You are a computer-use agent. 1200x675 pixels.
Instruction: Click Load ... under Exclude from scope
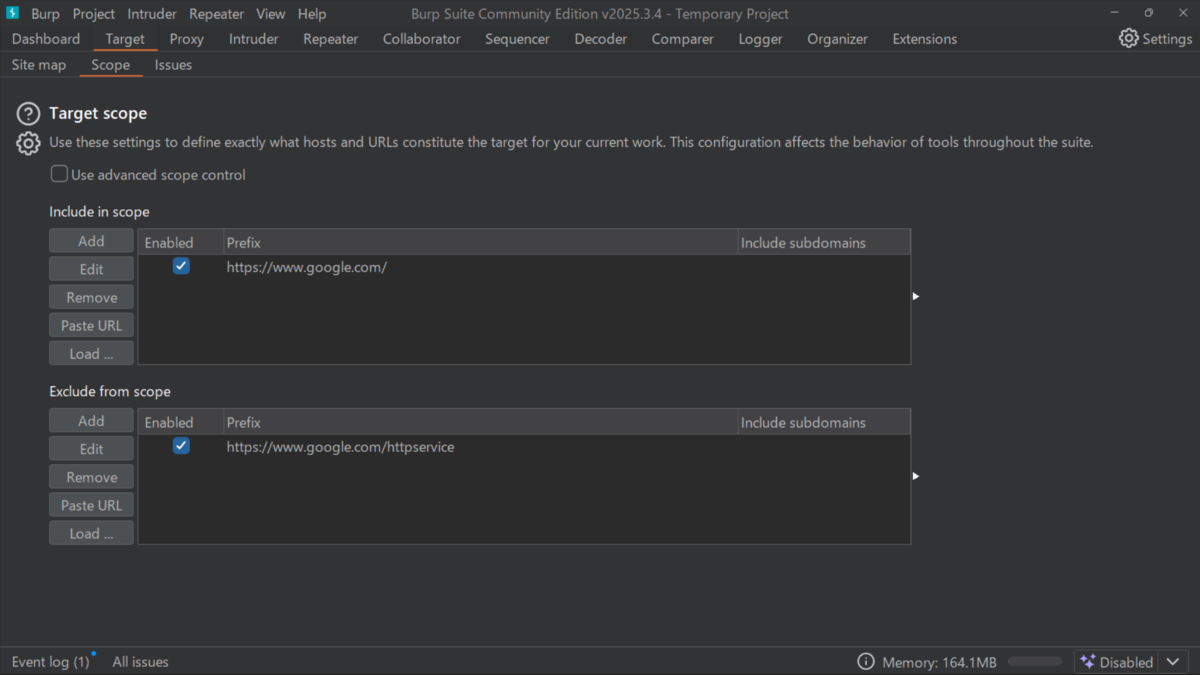(91, 533)
